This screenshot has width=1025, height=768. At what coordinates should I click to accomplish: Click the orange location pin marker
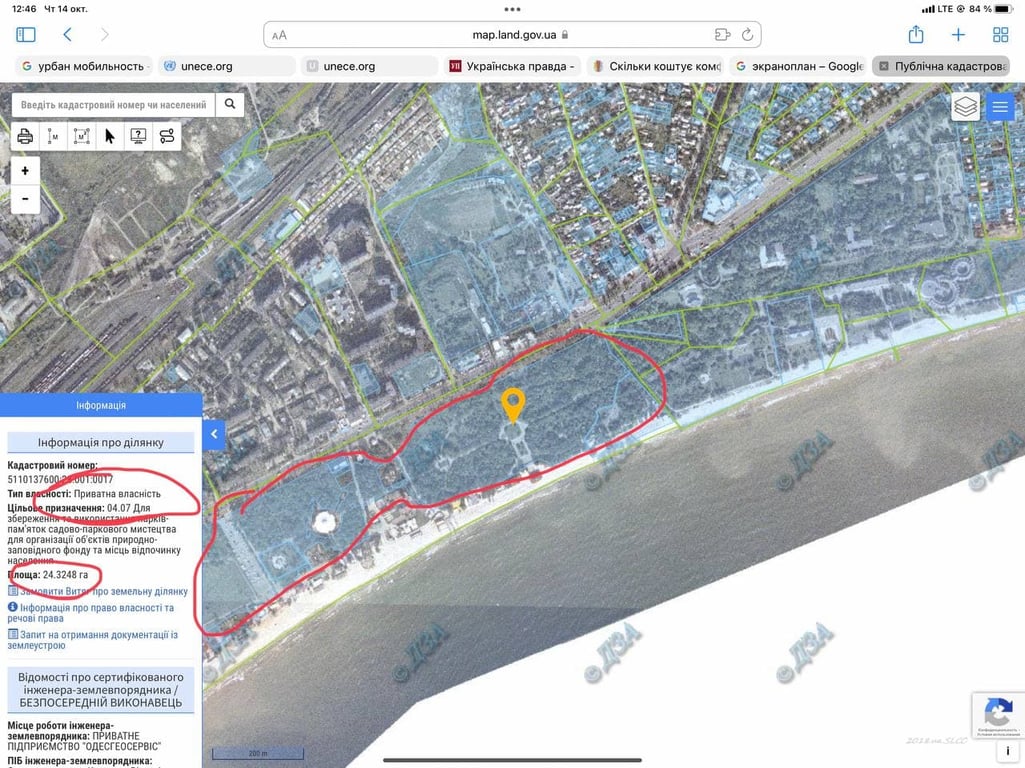point(513,405)
